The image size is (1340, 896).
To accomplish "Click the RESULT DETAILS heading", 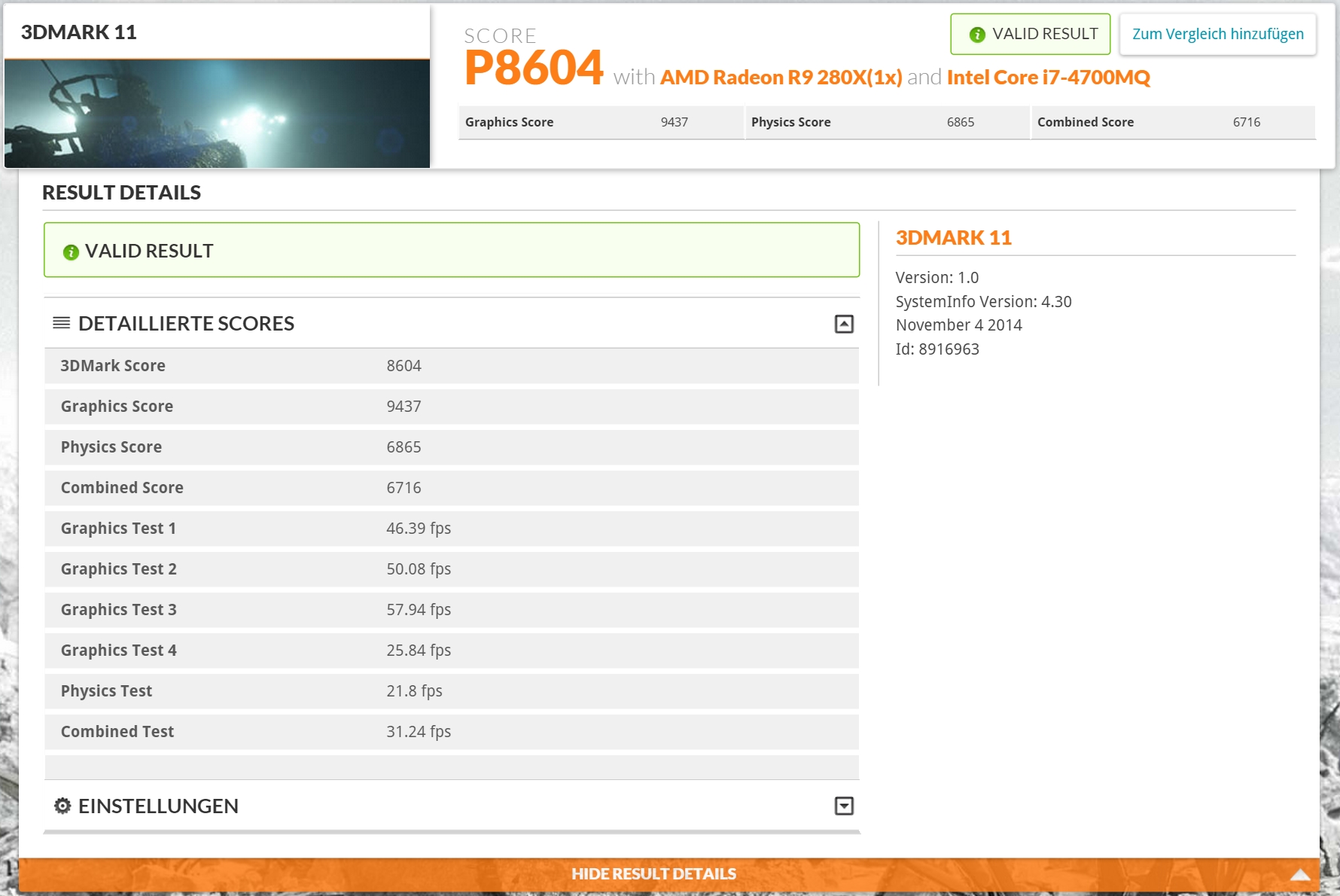I will pos(121,192).
